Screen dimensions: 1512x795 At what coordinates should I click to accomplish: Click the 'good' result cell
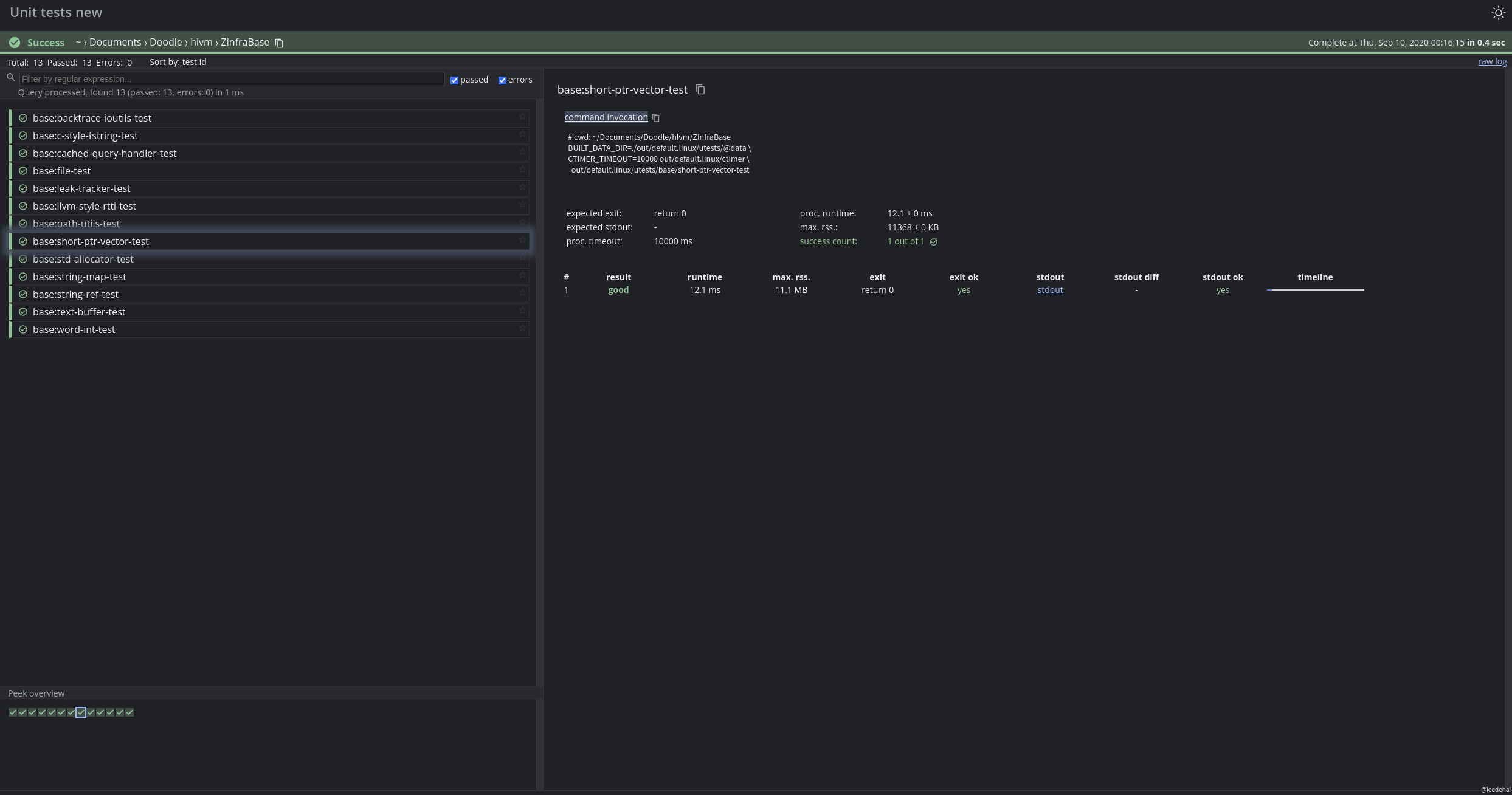point(618,290)
